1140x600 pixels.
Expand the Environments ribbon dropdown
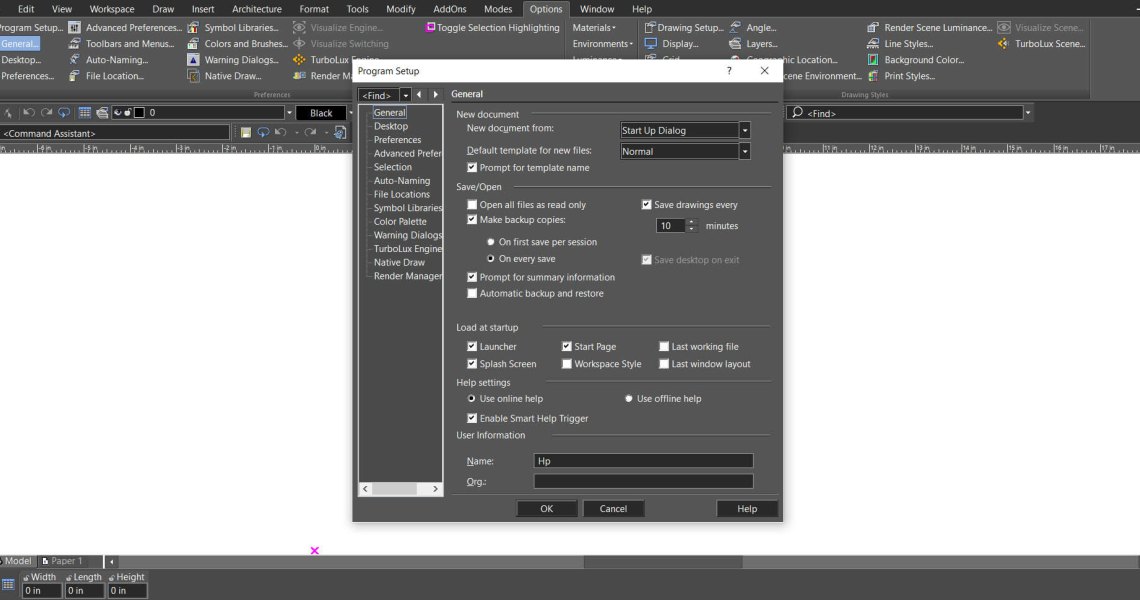click(603, 44)
